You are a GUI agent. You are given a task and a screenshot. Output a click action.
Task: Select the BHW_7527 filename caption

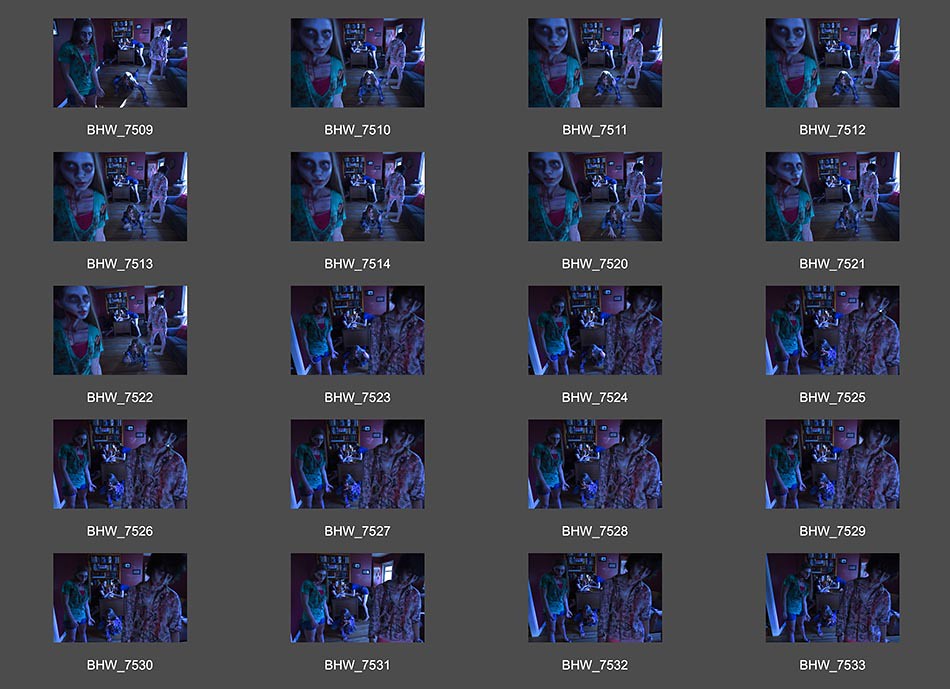pyautogui.click(x=357, y=531)
